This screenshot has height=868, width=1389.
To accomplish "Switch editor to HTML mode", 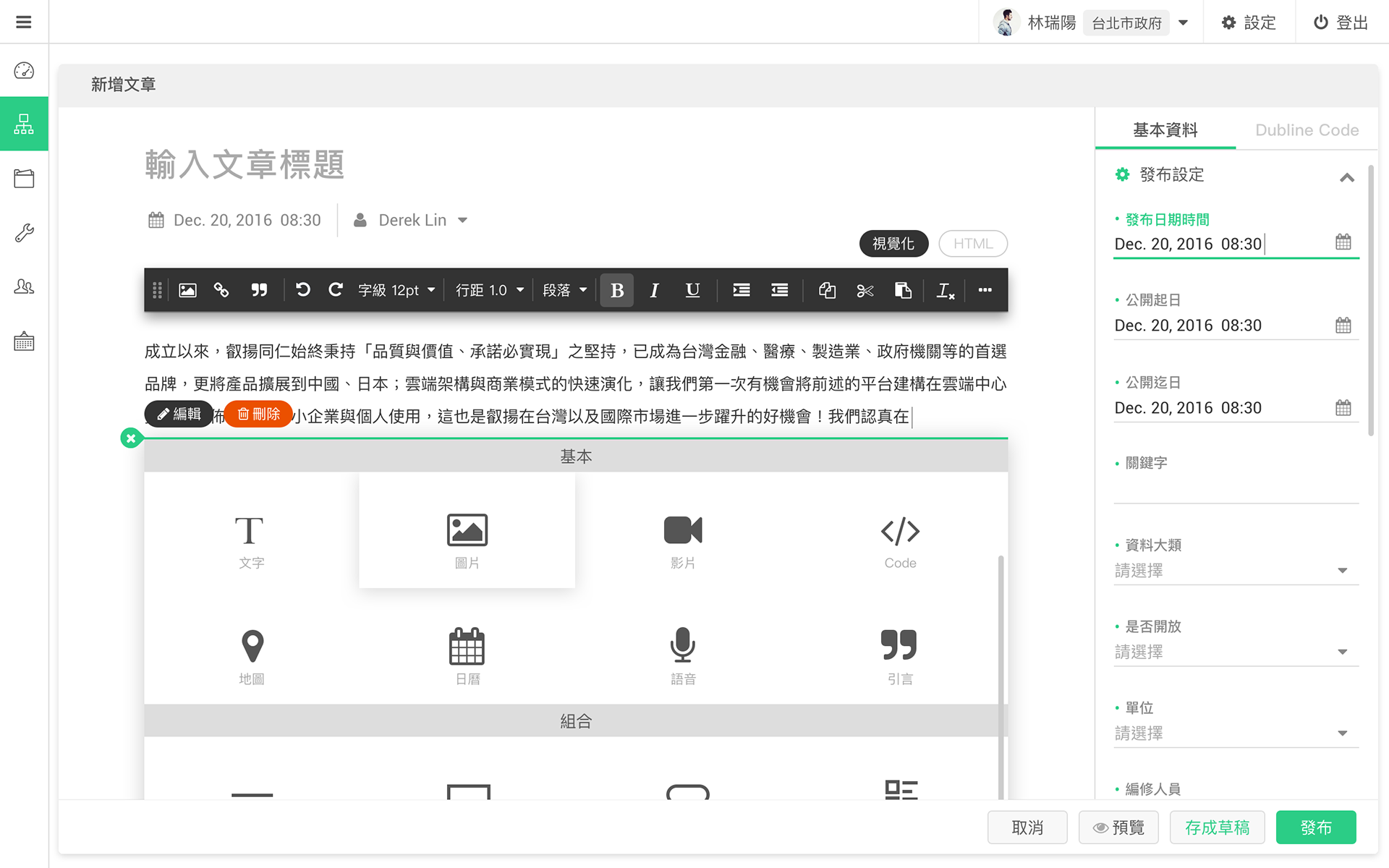I will click(972, 244).
